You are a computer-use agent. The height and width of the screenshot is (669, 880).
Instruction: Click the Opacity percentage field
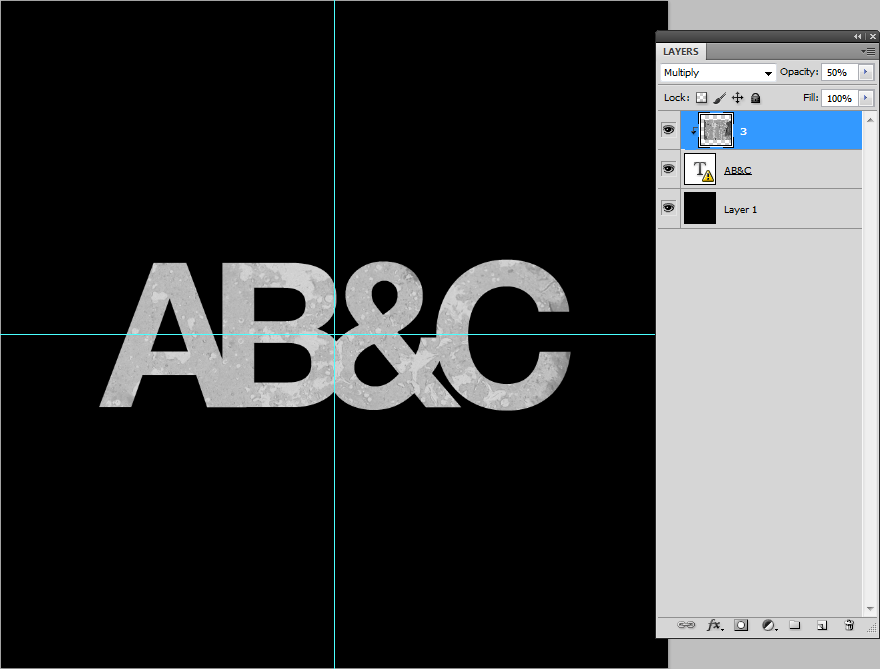838,73
